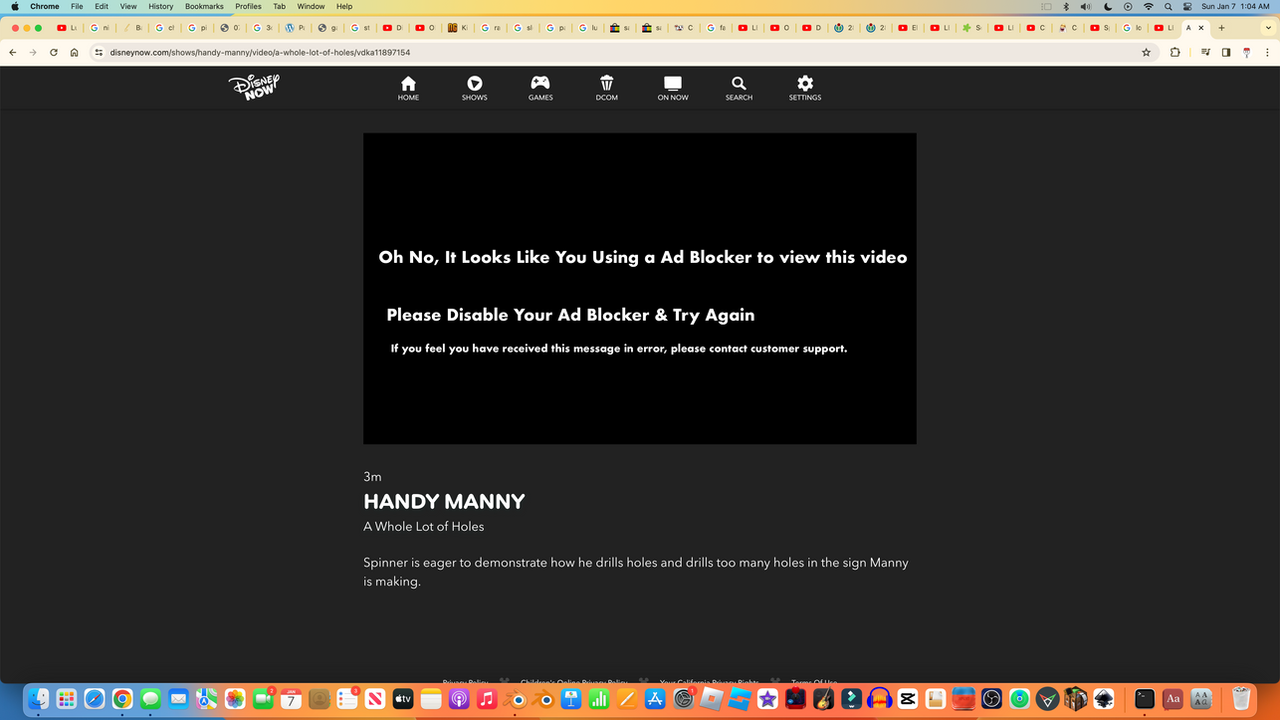Viewport: 1280px width, 720px height.
Task: Go to DisneyNOW Home
Action: tap(408, 88)
